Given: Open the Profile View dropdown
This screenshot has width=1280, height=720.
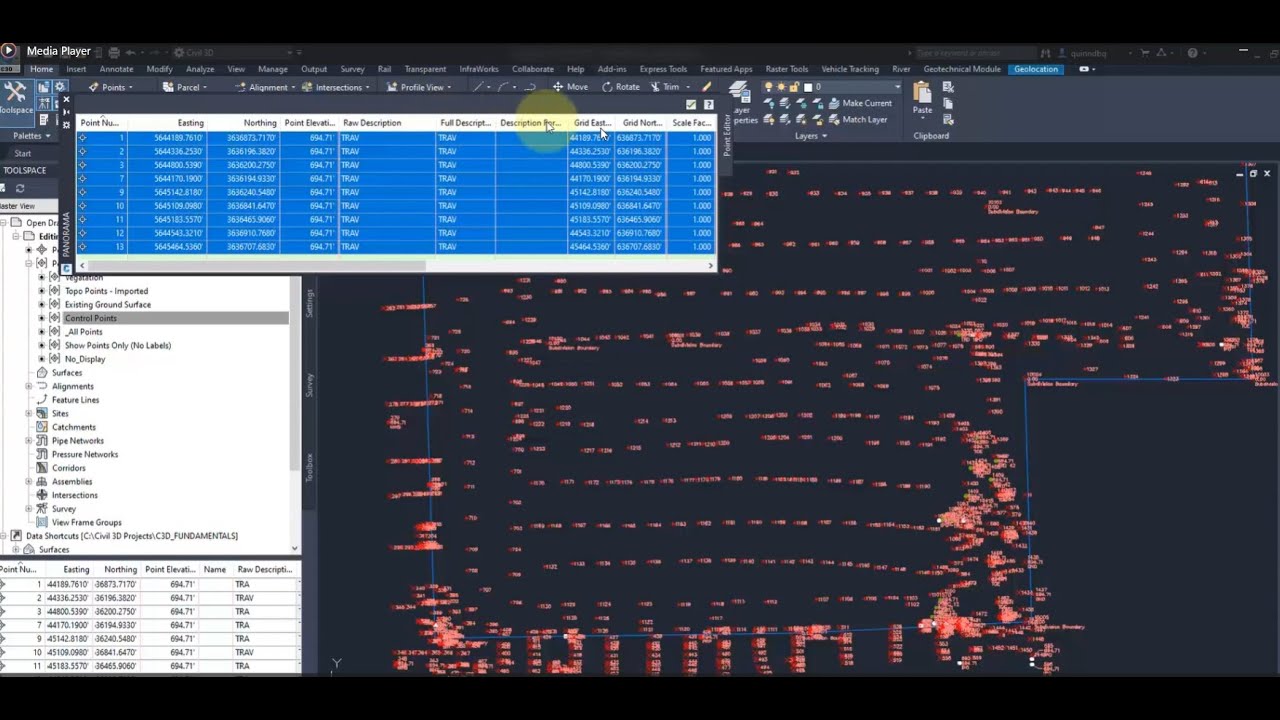Looking at the screenshot, I should click(x=448, y=87).
